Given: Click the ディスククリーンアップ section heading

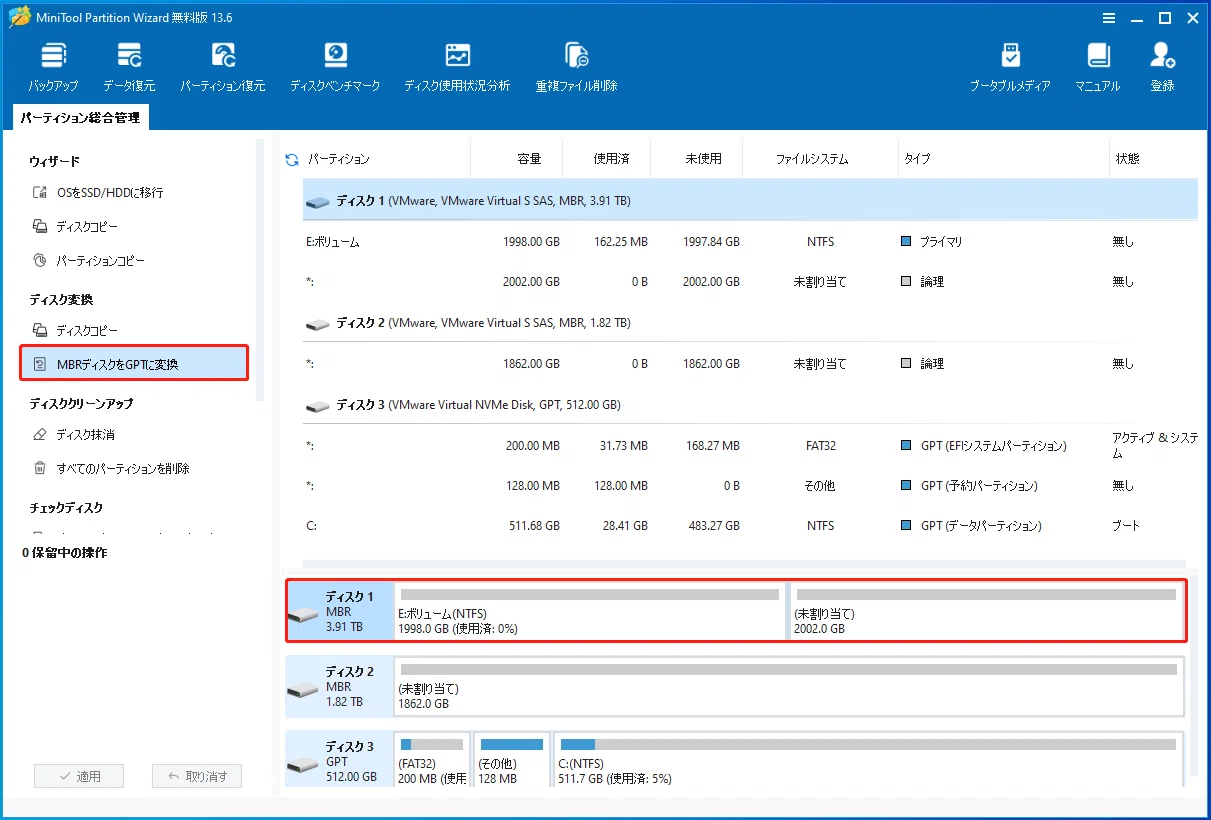Looking at the screenshot, I should [81, 404].
